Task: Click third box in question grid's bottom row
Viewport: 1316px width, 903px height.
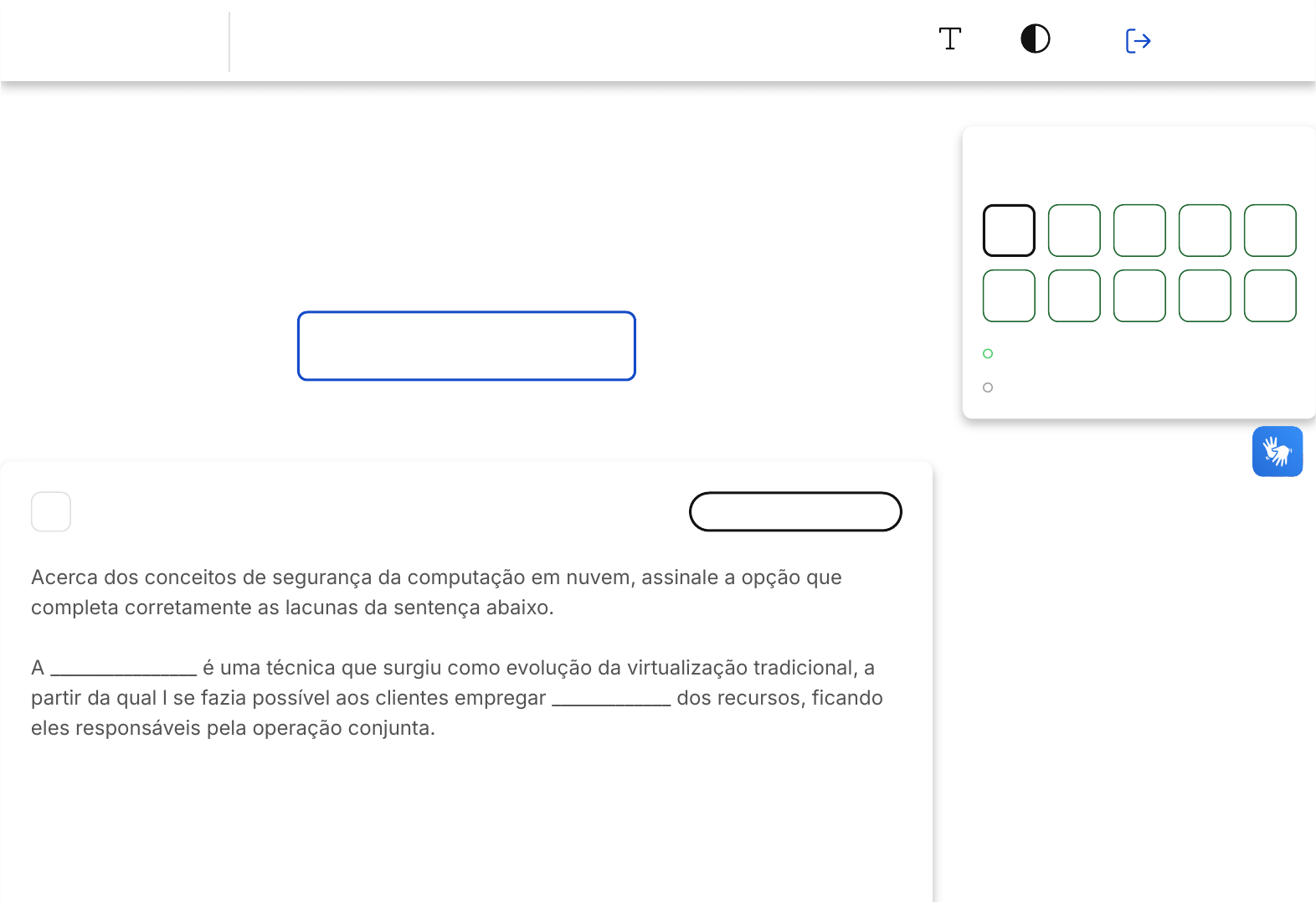Action: coord(1139,295)
